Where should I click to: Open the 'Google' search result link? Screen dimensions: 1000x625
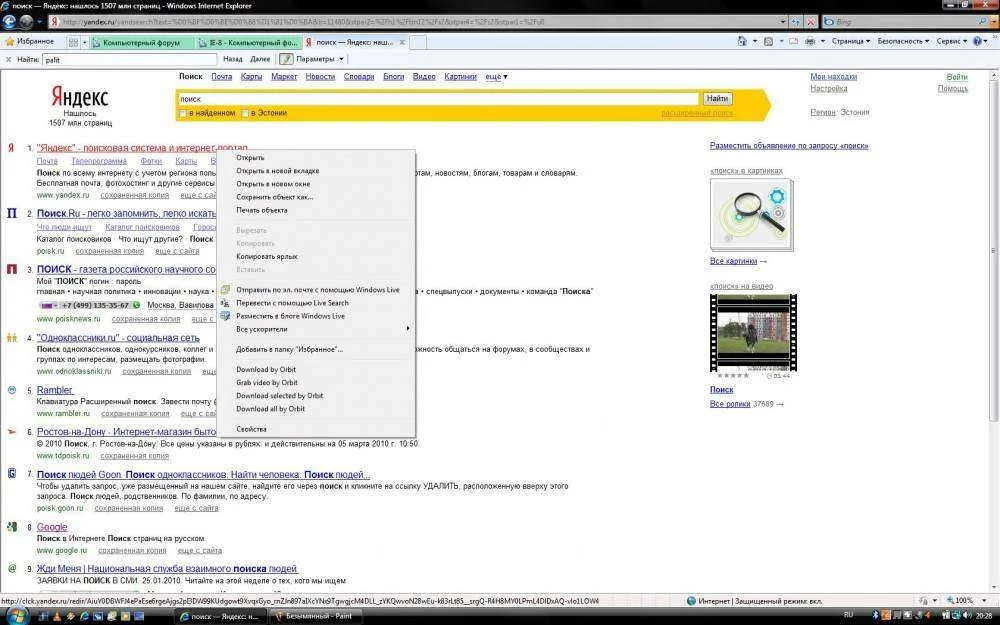click(52, 527)
